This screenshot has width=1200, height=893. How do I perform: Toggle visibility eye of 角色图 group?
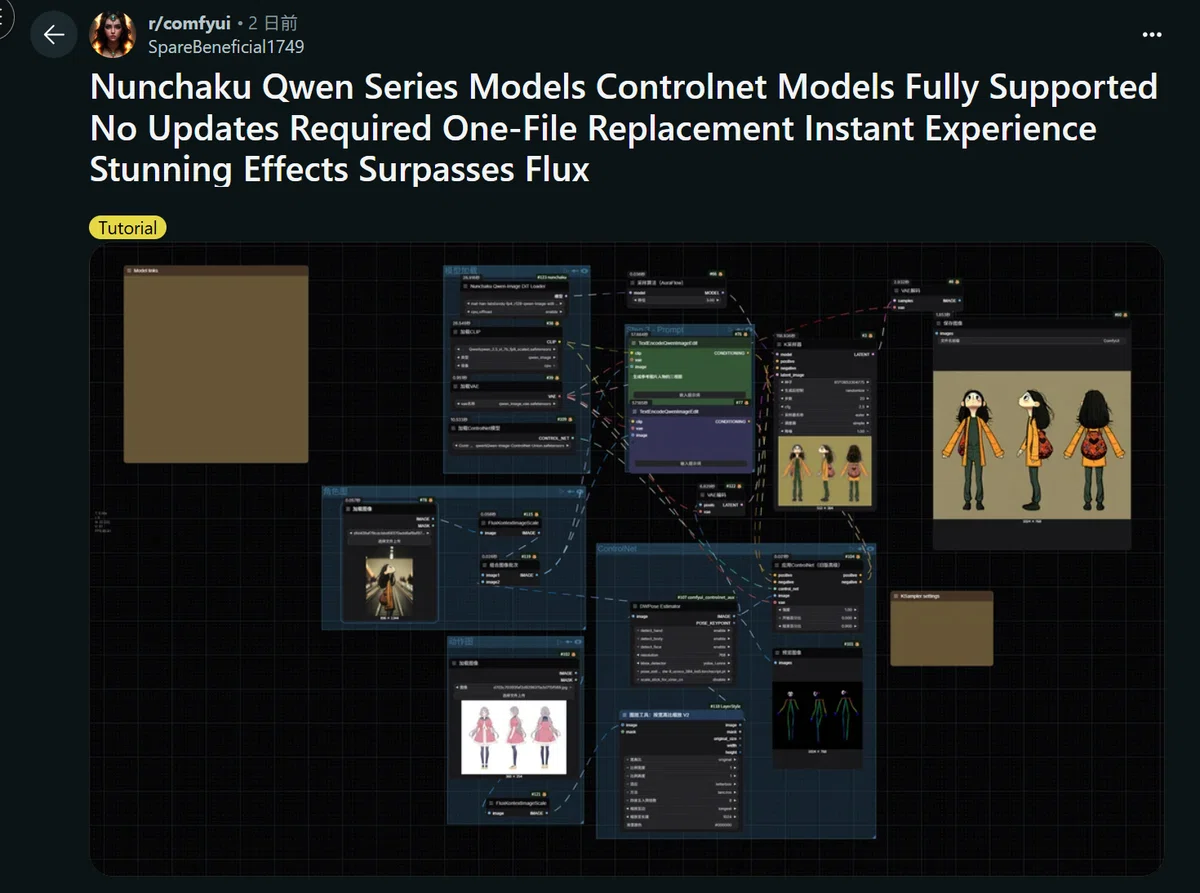579,492
